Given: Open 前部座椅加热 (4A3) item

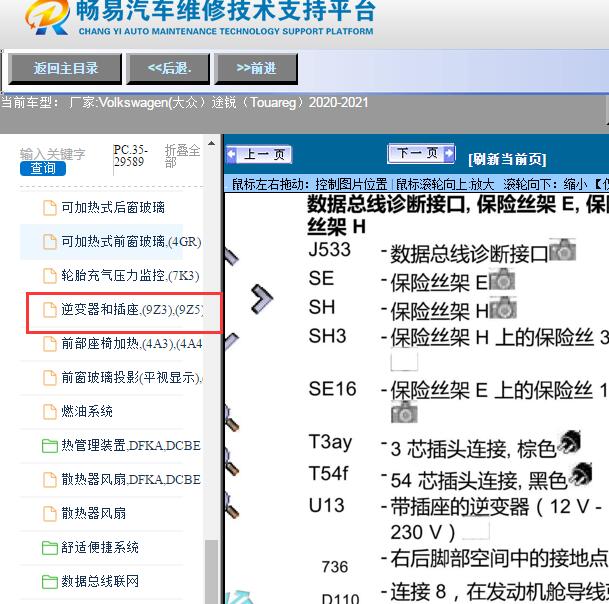Looking at the screenshot, I should 132,344.
